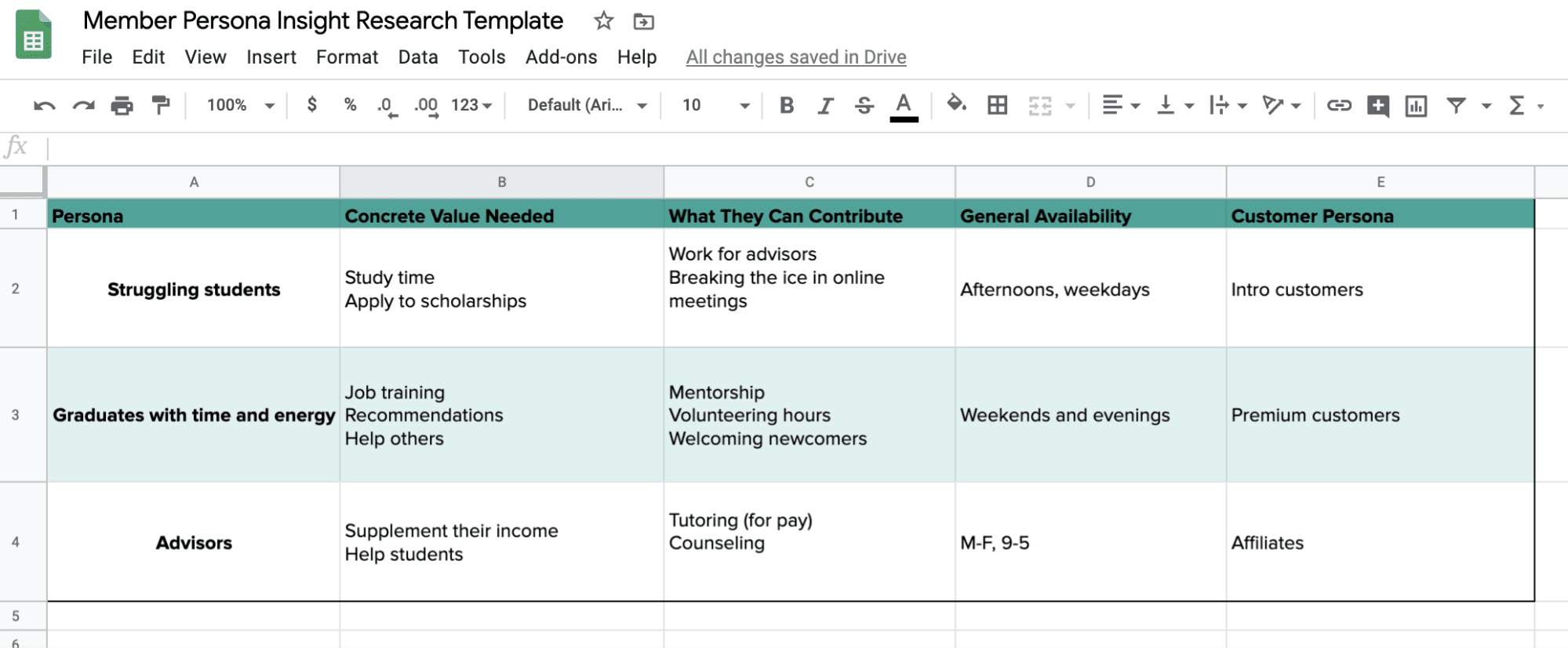
Task: Open the text color picker
Action: [x=904, y=104]
